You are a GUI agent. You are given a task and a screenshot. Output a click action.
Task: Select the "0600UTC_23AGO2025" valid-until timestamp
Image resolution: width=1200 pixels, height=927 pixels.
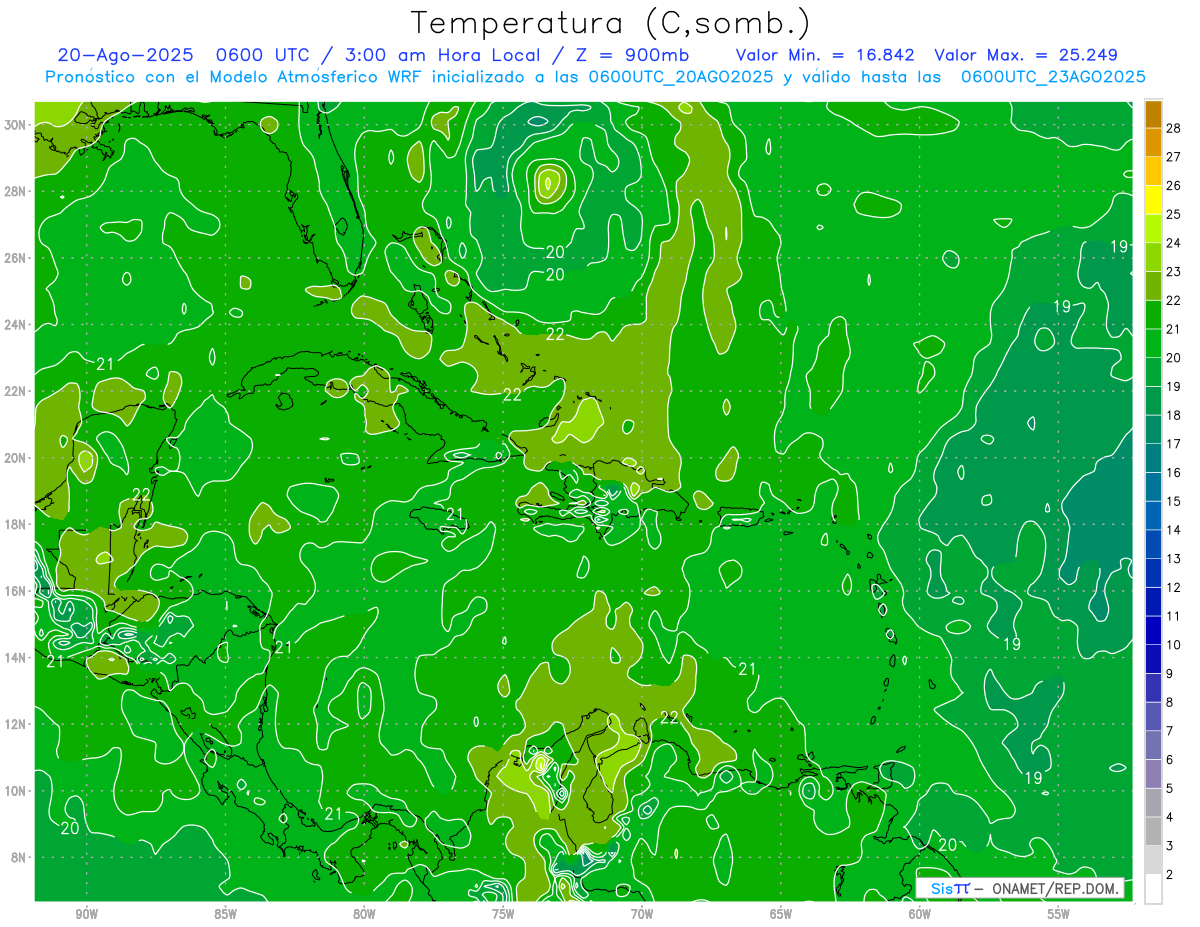[x=1053, y=77]
